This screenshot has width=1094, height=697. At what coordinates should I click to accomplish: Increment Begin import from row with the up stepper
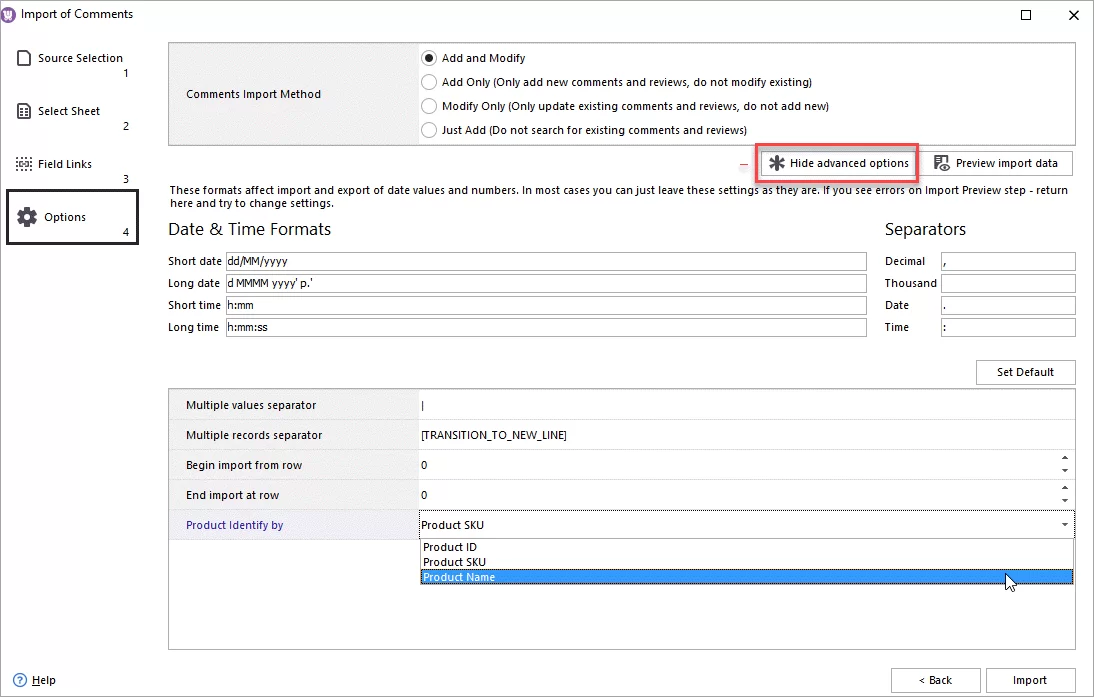pyautogui.click(x=1064, y=459)
